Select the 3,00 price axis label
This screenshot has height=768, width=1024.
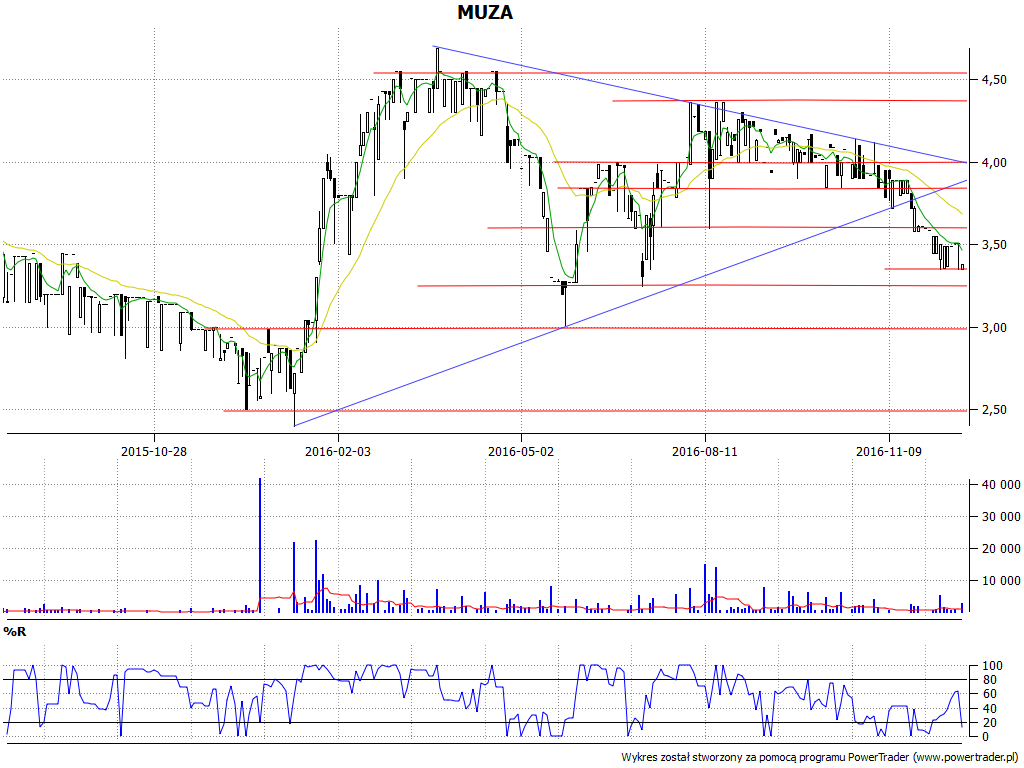point(993,328)
